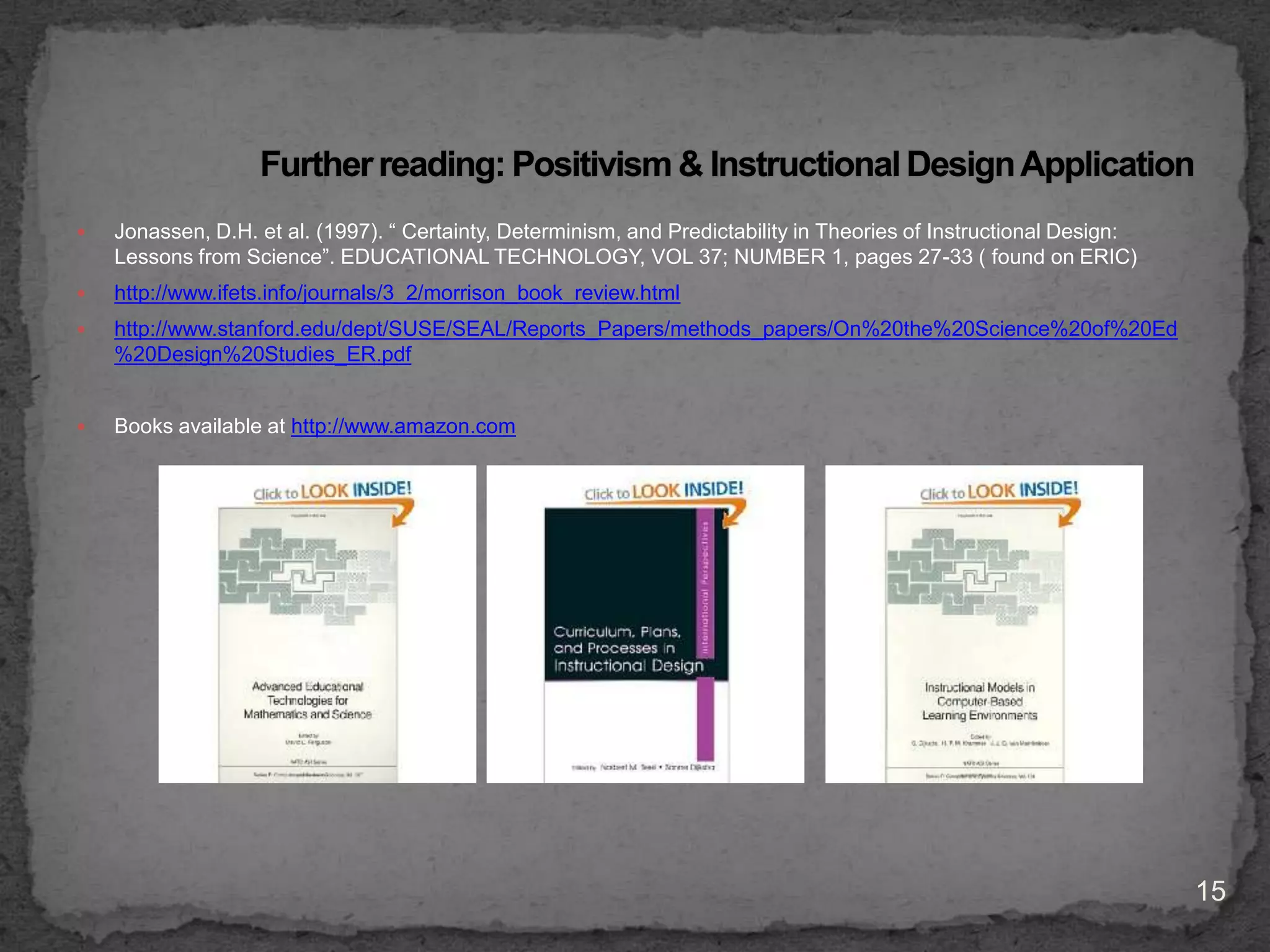
Task: Click the Advanced Educational Technologies book cover
Action: (x=308, y=645)
